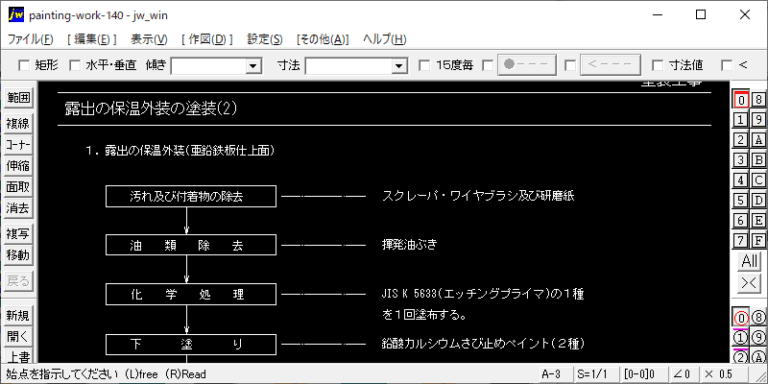The image size is (768, 384).
Task: Switch to layer group circled 9
Action: (x=758, y=338)
